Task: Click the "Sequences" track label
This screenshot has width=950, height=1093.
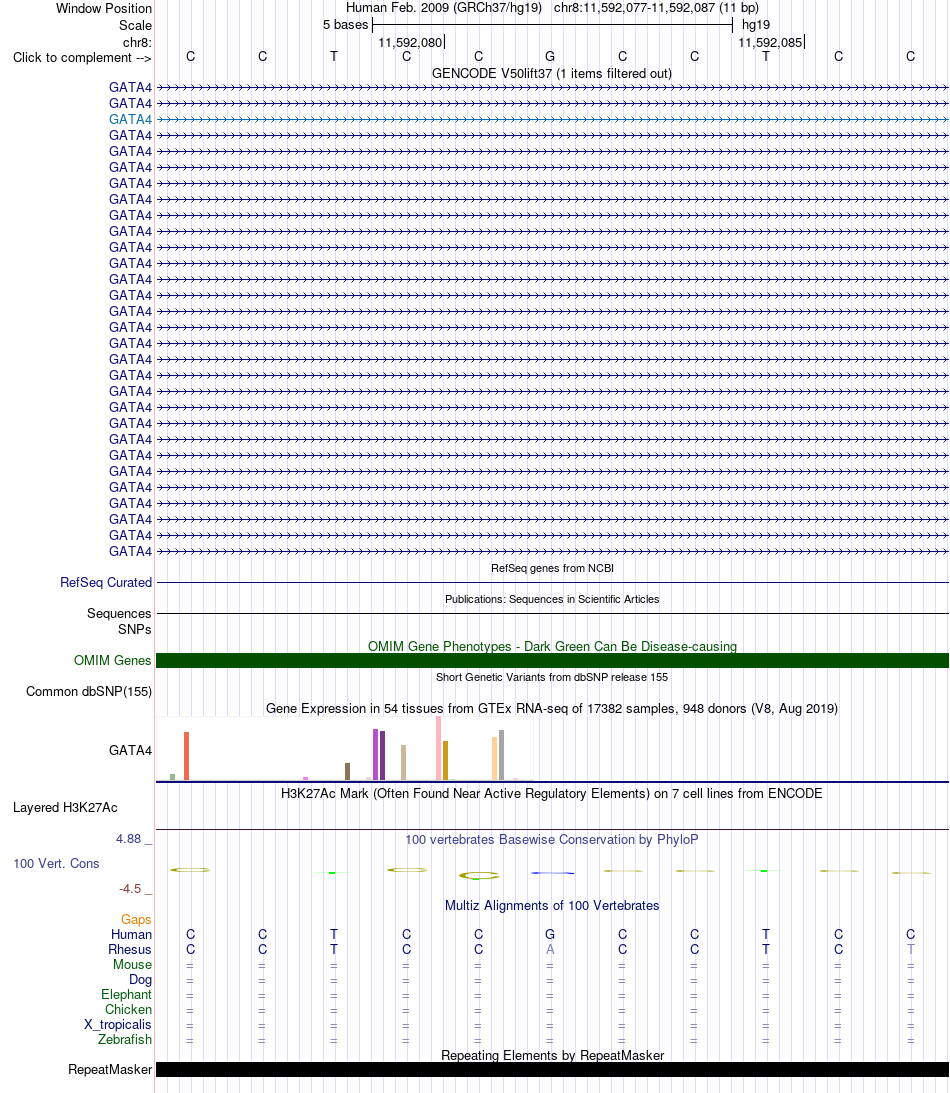Action: click(119, 613)
